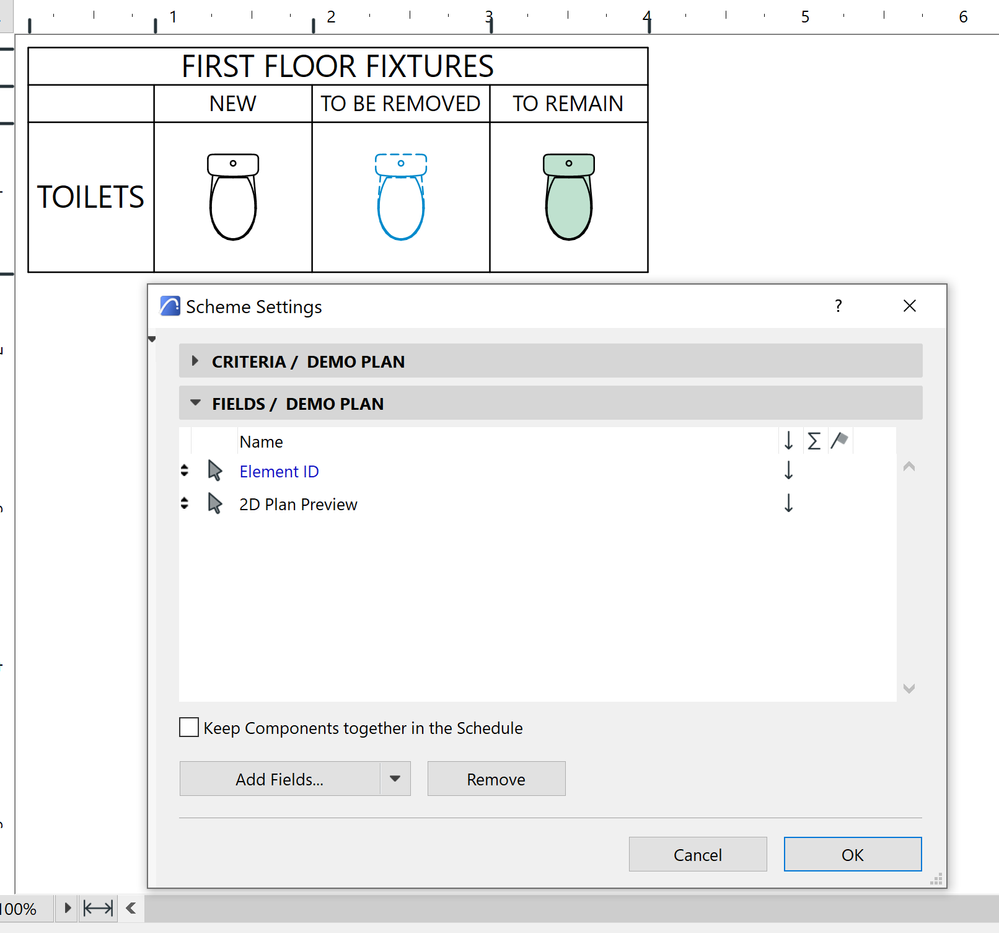Expand the CRITERIA / DEMO PLAN section
This screenshot has height=933, width=999.
click(195, 361)
